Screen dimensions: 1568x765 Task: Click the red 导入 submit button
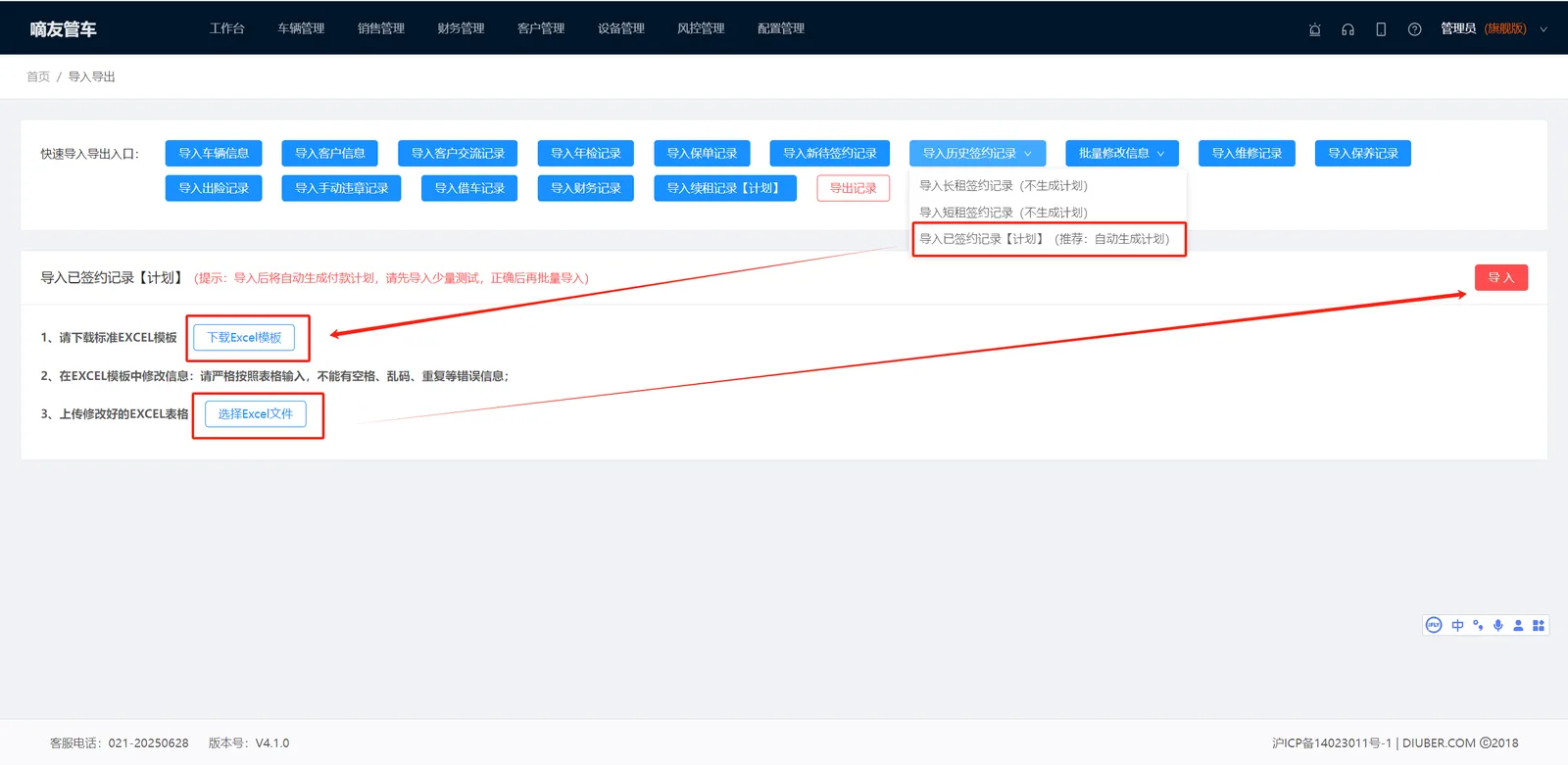pos(1501,277)
